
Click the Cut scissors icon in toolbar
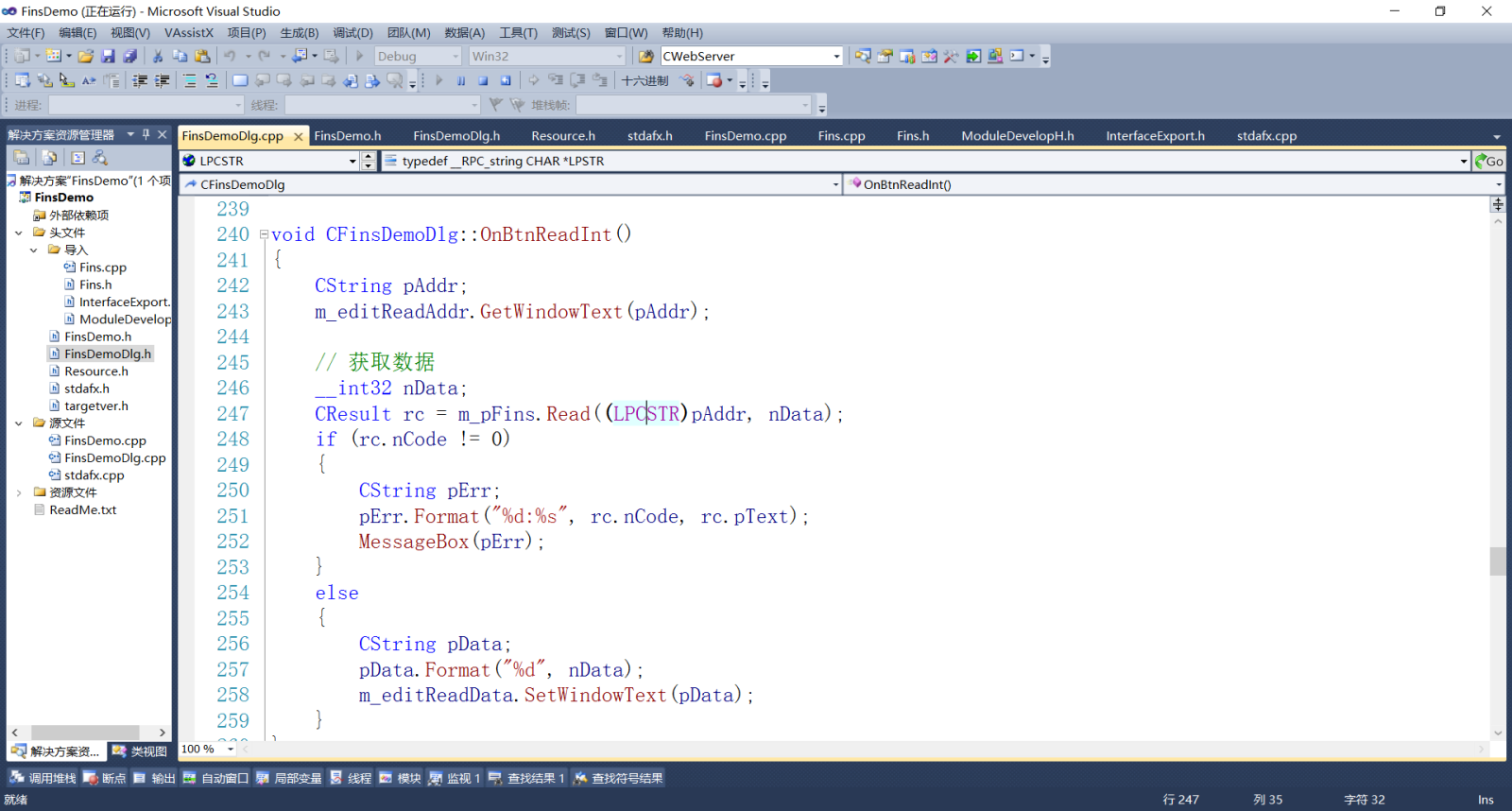click(x=158, y=57)
